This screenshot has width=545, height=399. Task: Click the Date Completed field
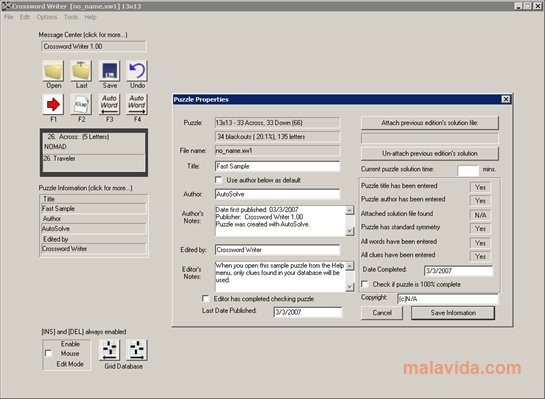[x=458, y=271]
